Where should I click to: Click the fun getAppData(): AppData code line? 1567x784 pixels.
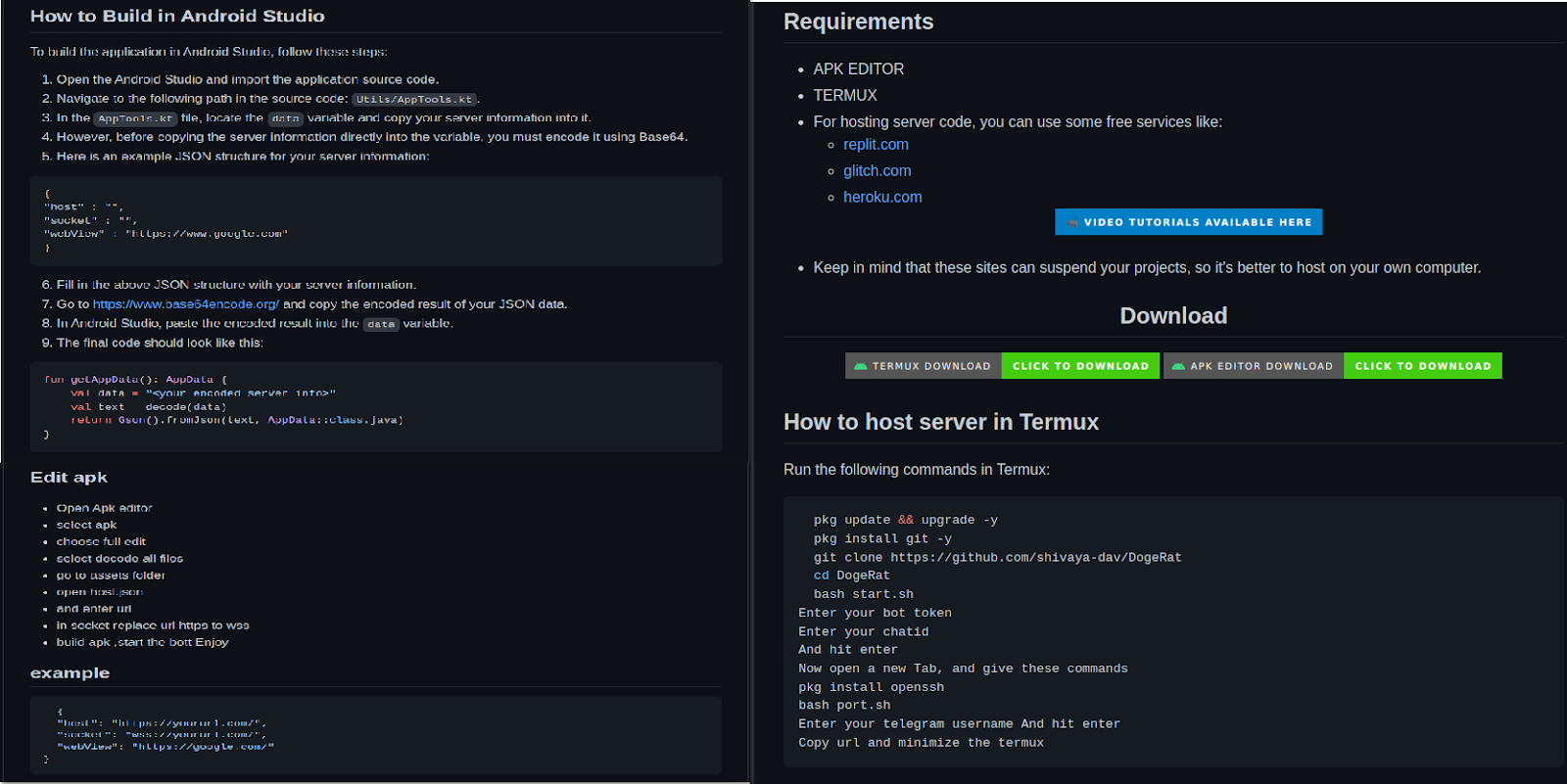[135, 379]
